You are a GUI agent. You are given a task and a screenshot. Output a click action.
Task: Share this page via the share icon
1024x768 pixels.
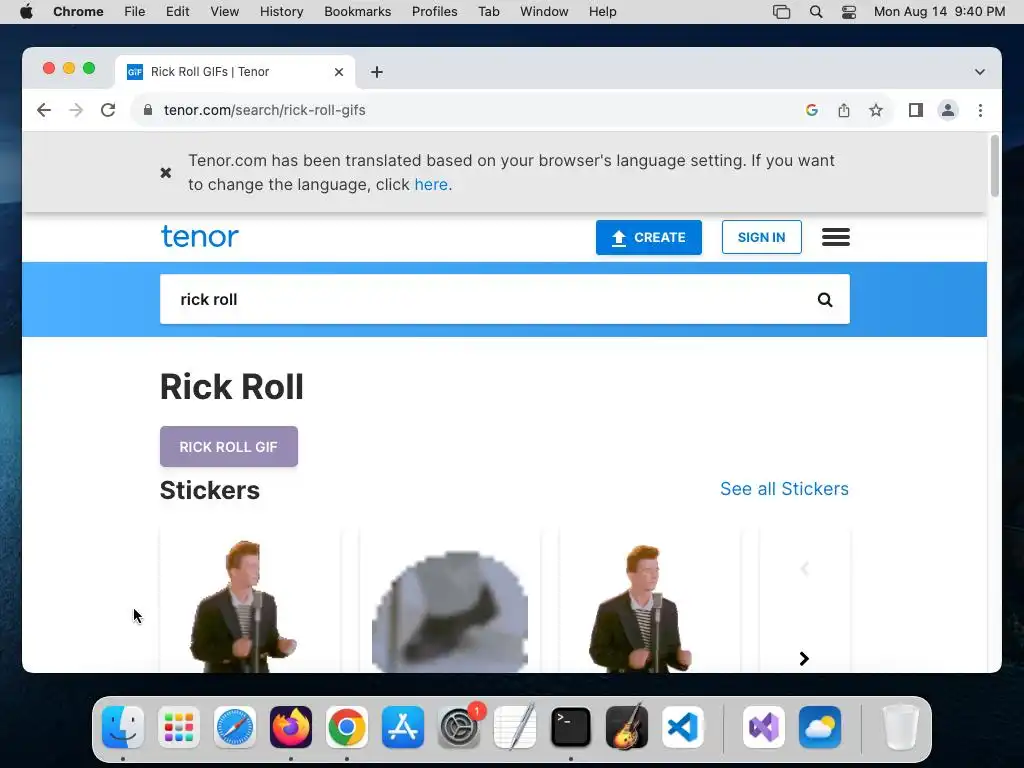(844, 110)
